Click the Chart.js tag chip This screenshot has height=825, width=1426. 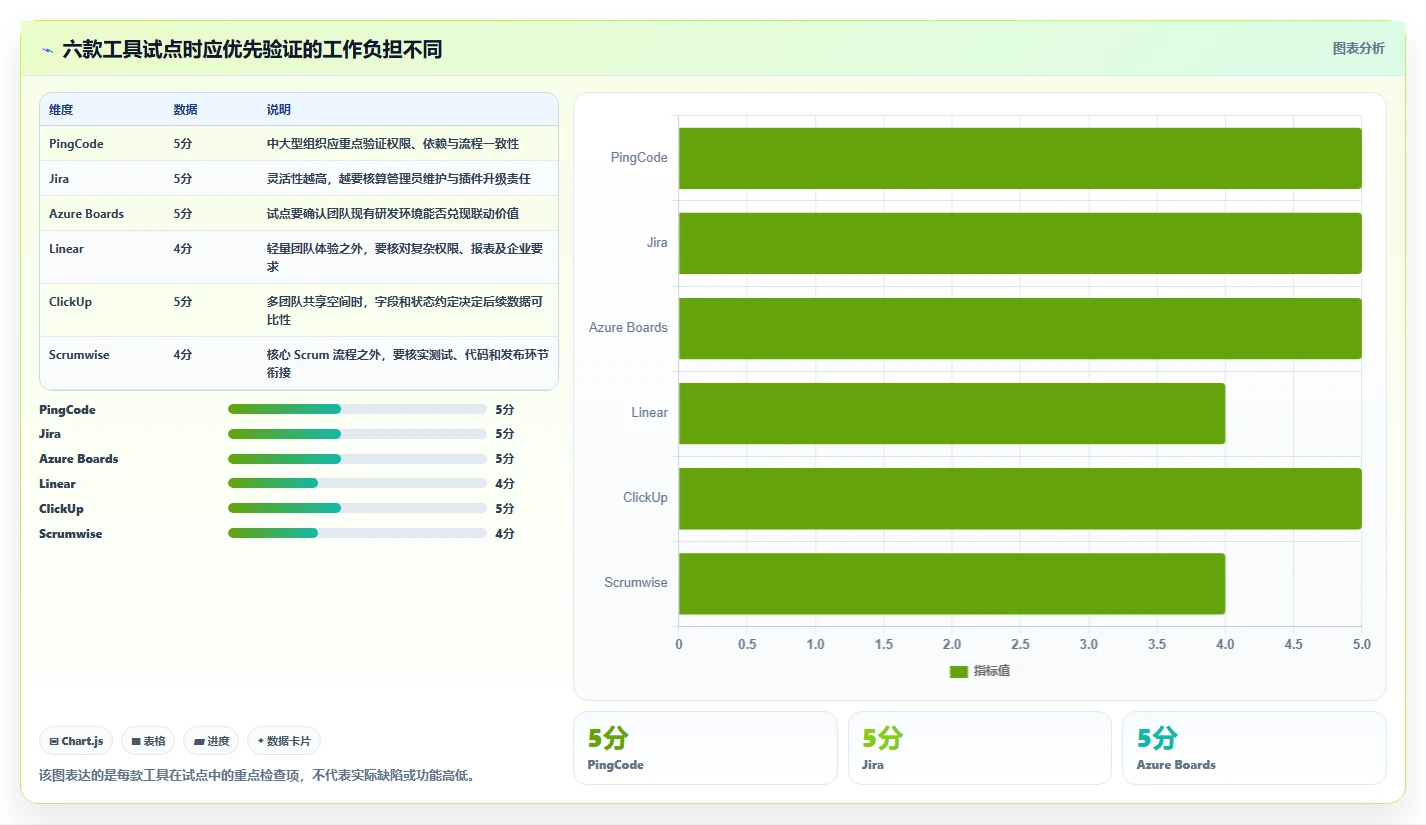coord(77,741)
